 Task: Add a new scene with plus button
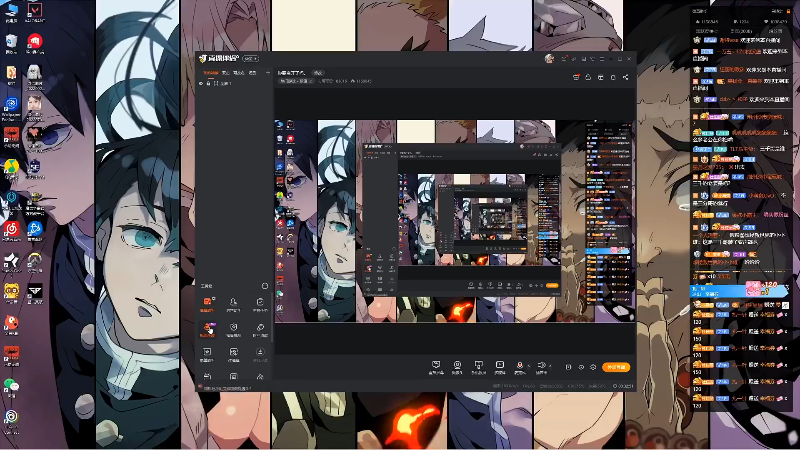pyautogui.click(x=268, y=73)
